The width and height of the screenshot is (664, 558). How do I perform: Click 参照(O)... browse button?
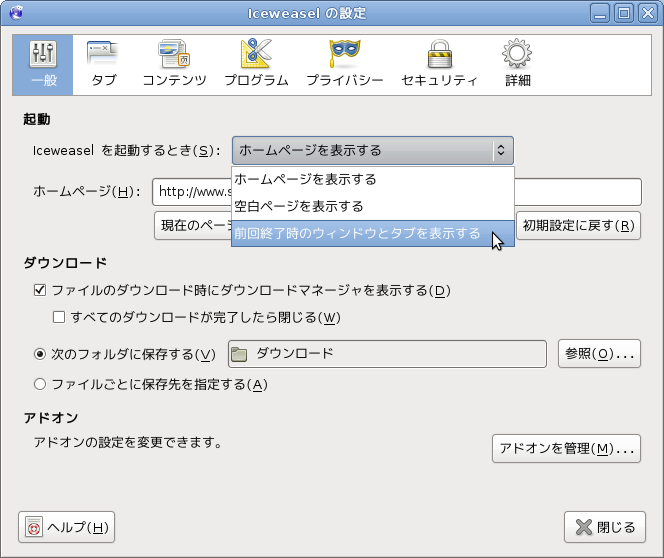click(x=599, y=354)
